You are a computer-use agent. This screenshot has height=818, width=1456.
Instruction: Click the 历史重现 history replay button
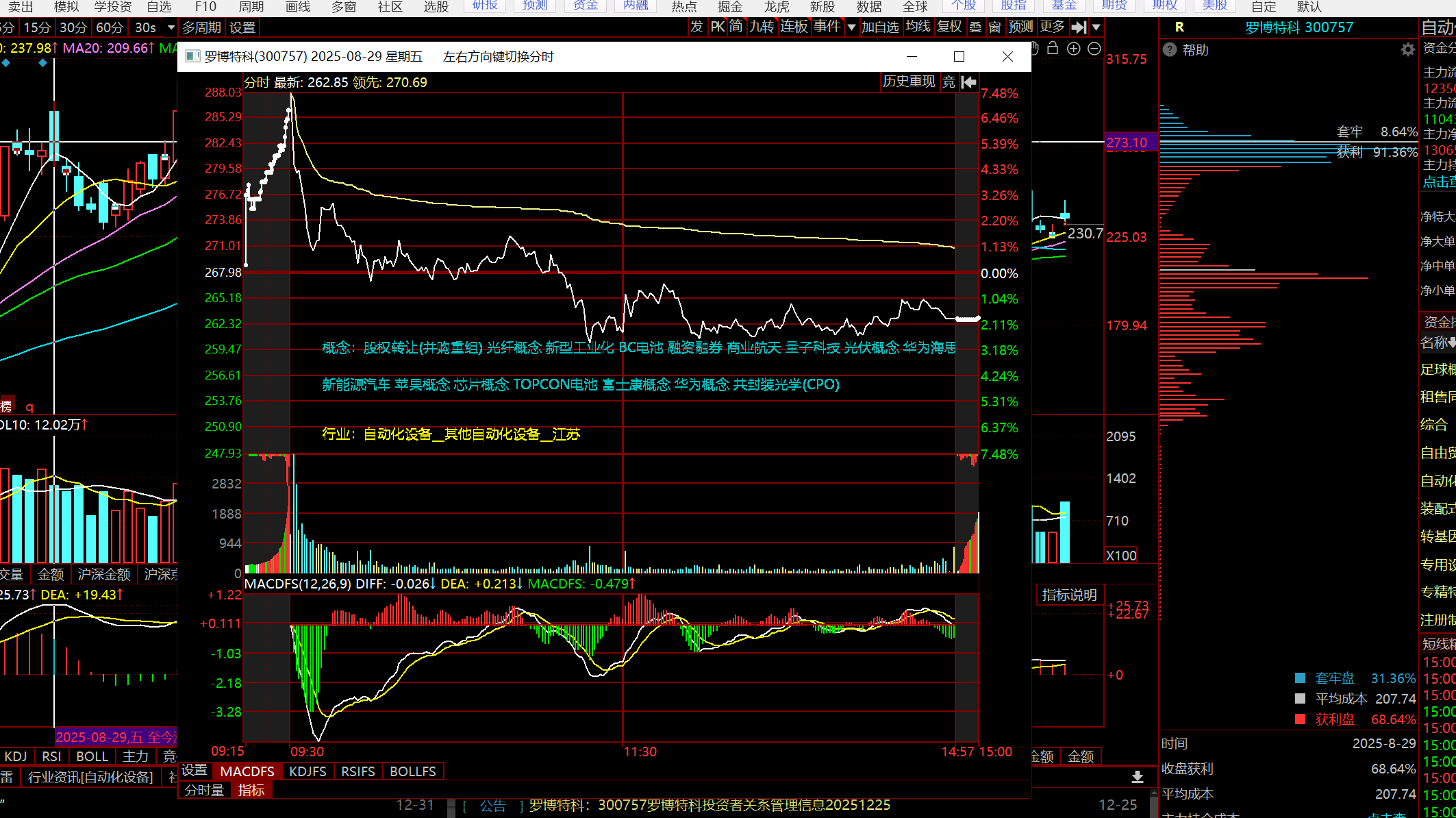point(909,82)
